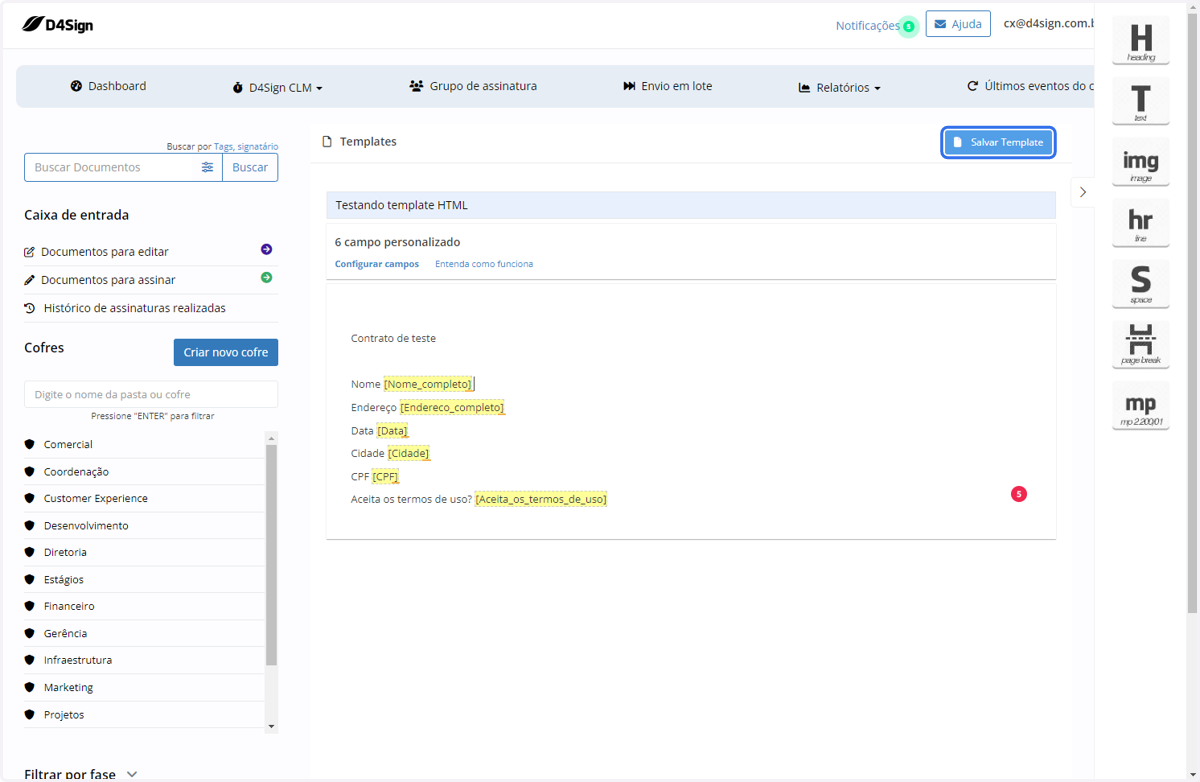Screen dimensions: 1200x782
Task: Click the [CPF] field placeholder
Action: click(385, 476)
